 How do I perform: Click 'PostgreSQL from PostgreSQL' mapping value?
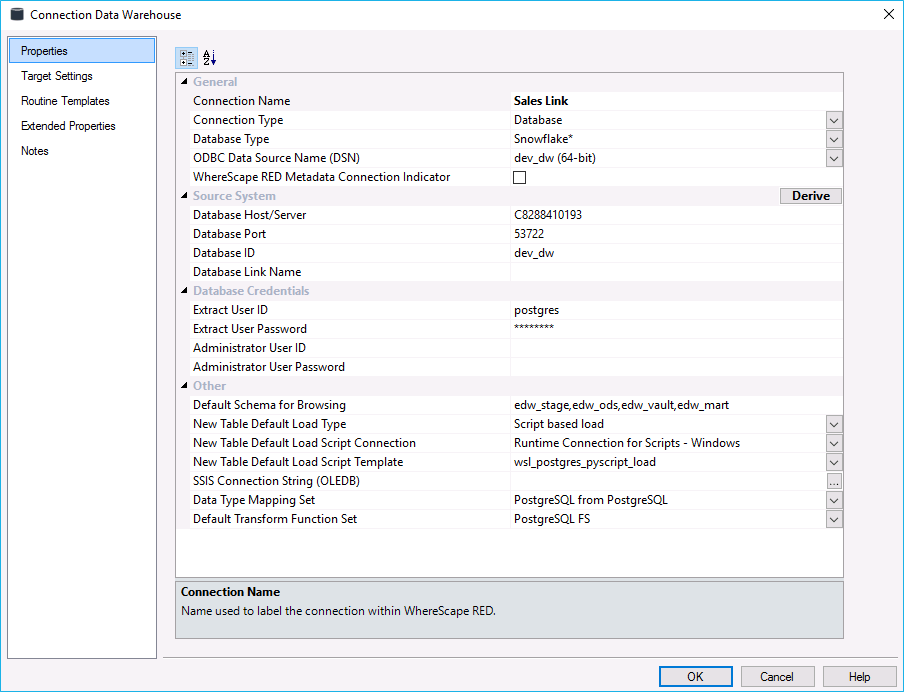coord(590,500)
